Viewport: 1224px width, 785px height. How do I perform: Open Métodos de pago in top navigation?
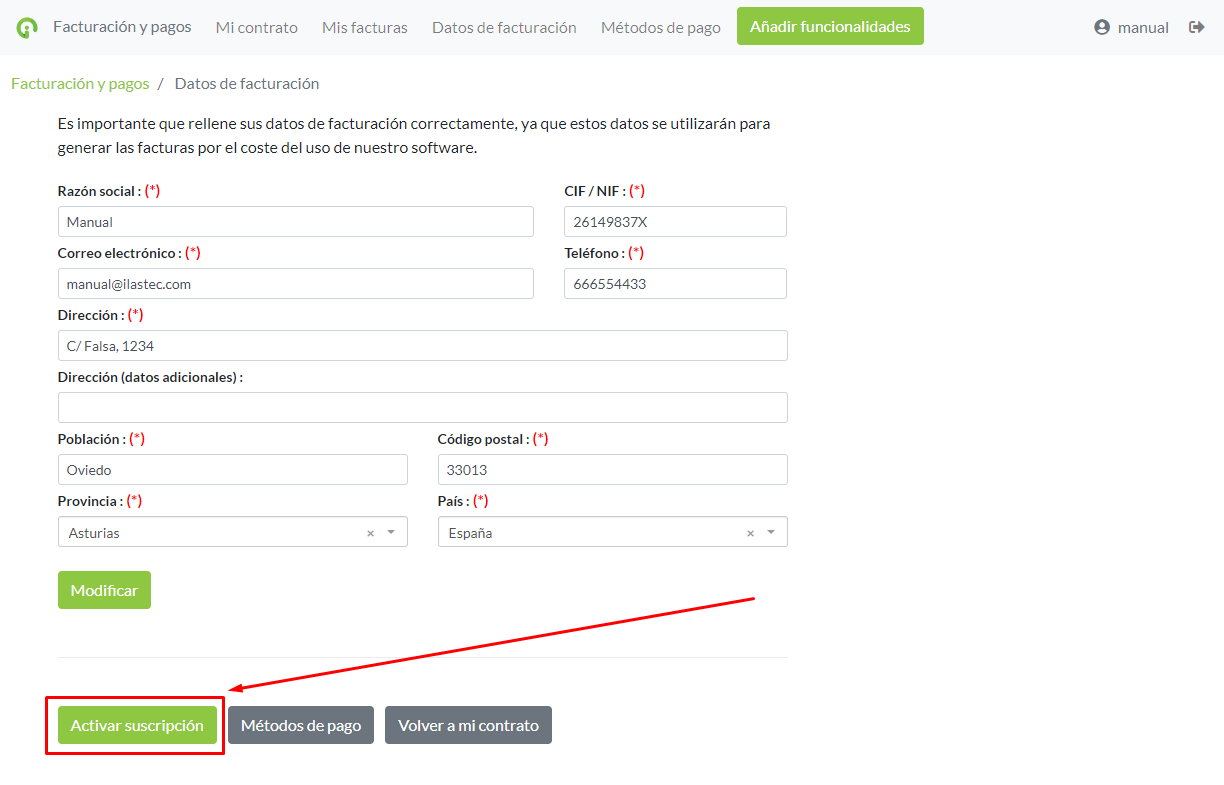[660, 27]
